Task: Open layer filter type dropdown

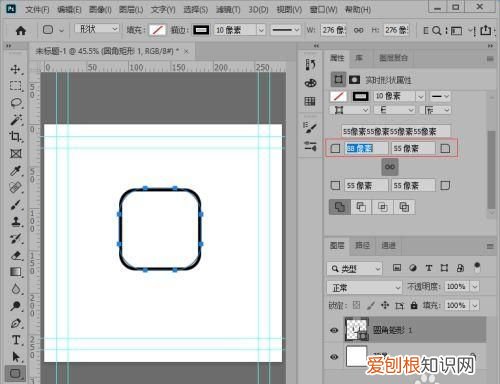Action: 355,268
